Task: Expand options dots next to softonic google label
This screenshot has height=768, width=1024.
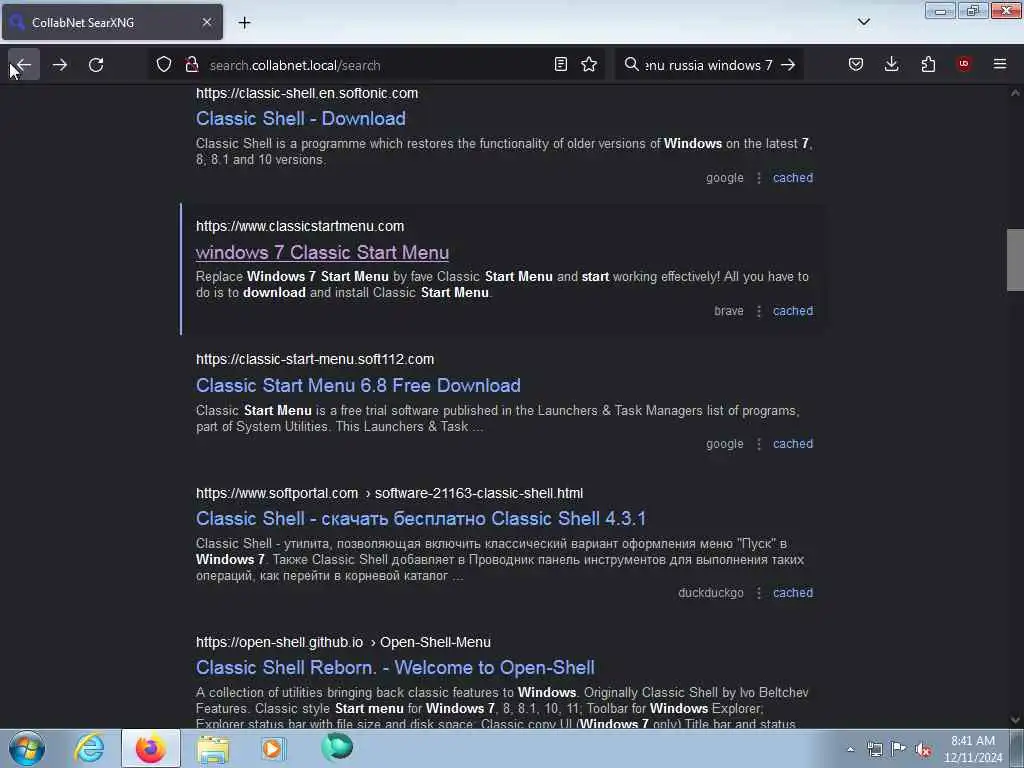Action: coord(758,178)
